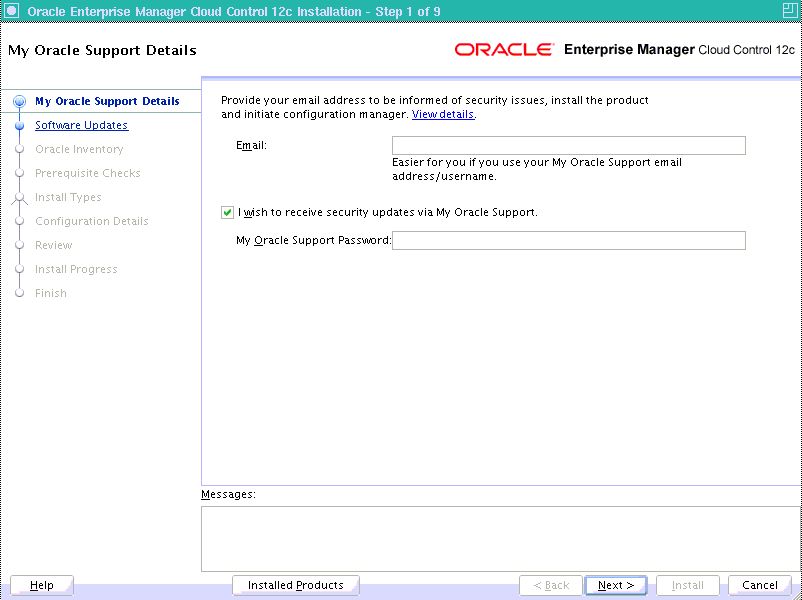Click the Software Updates step bullet icon
The height and width of the screenshot is (600, 802).
(19, 126)
